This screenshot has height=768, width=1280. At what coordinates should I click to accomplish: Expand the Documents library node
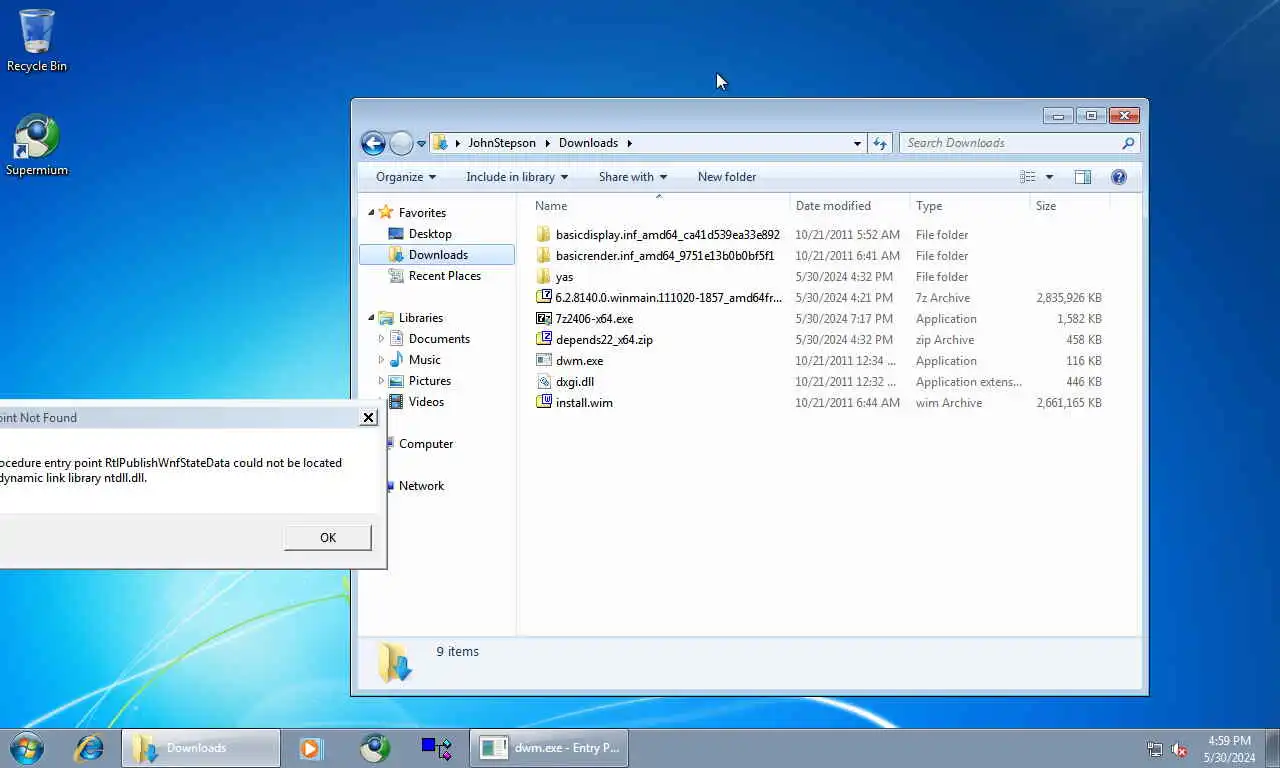381,339
